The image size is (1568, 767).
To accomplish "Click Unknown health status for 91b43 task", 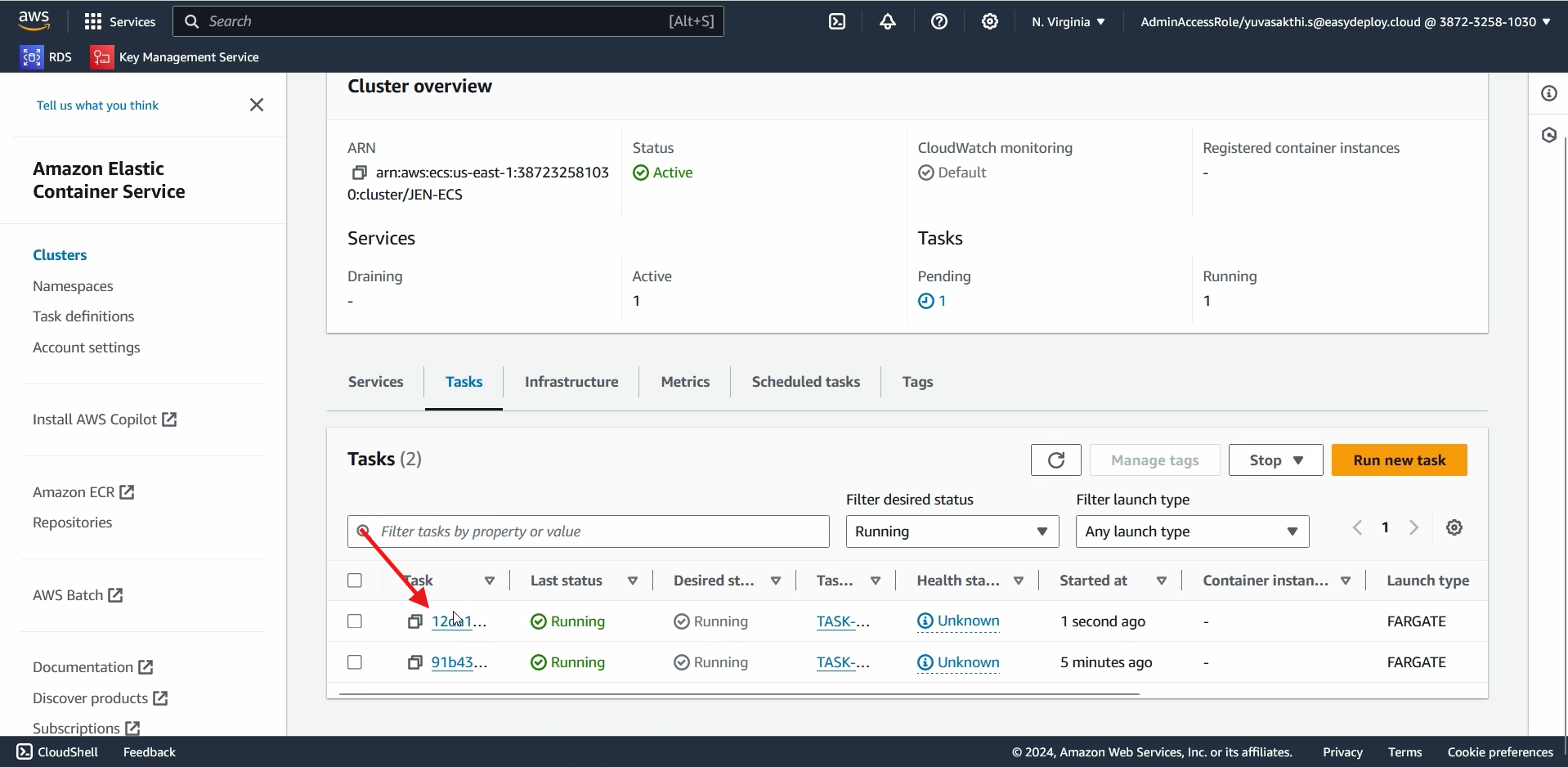I will pos(958,662).
